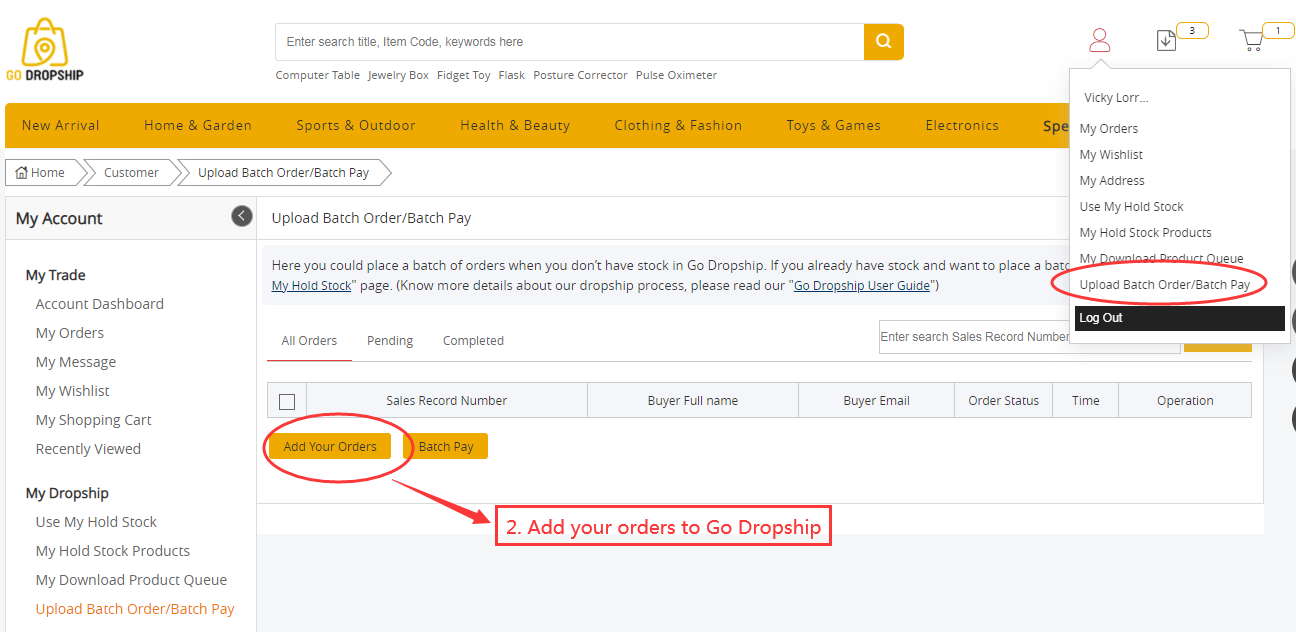Open Account Dashboard in sidebar
Image resolution: width=1296 pixels, height=632 pixels.
(x=100, y=304)
